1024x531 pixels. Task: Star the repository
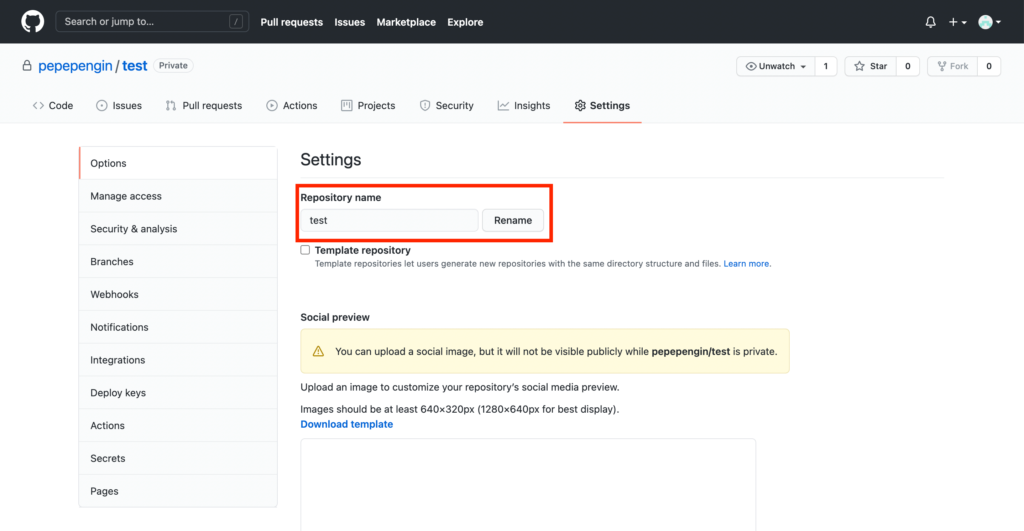point(871,66)
